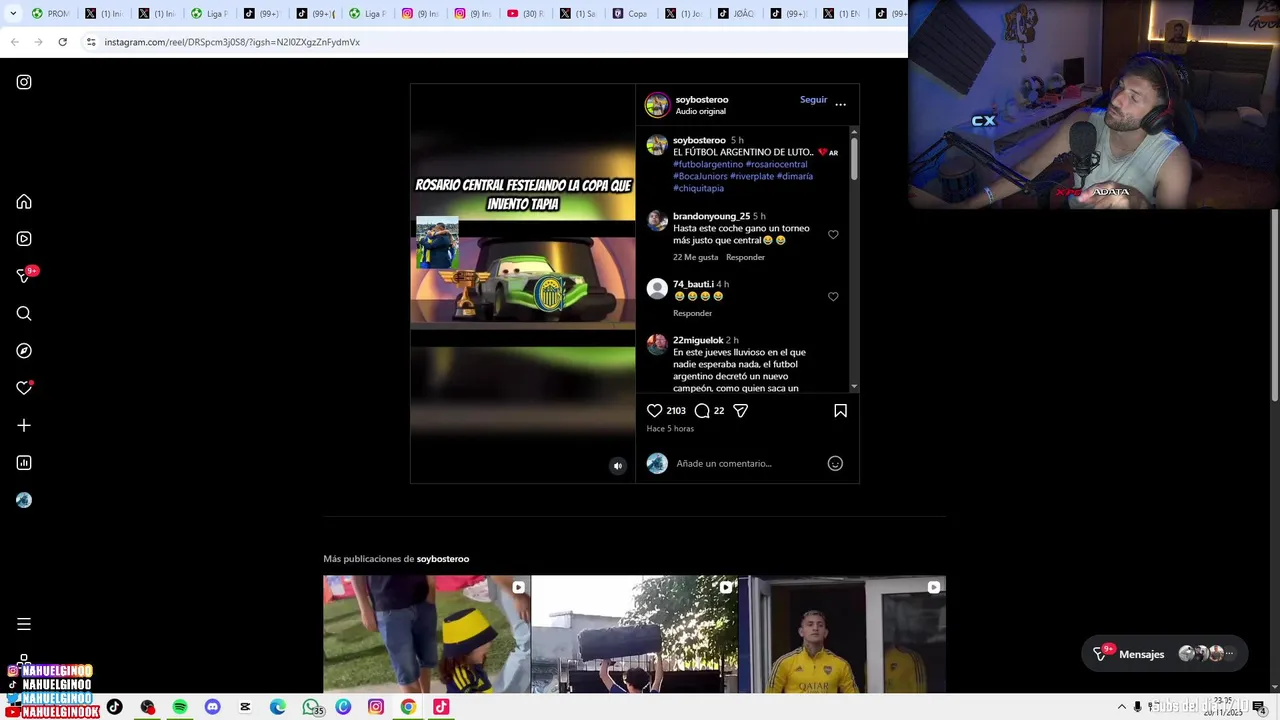This screenshot has height=720, width=1280.
Task: Toggle the reel's mute speaker button
Action: point(617,465)
